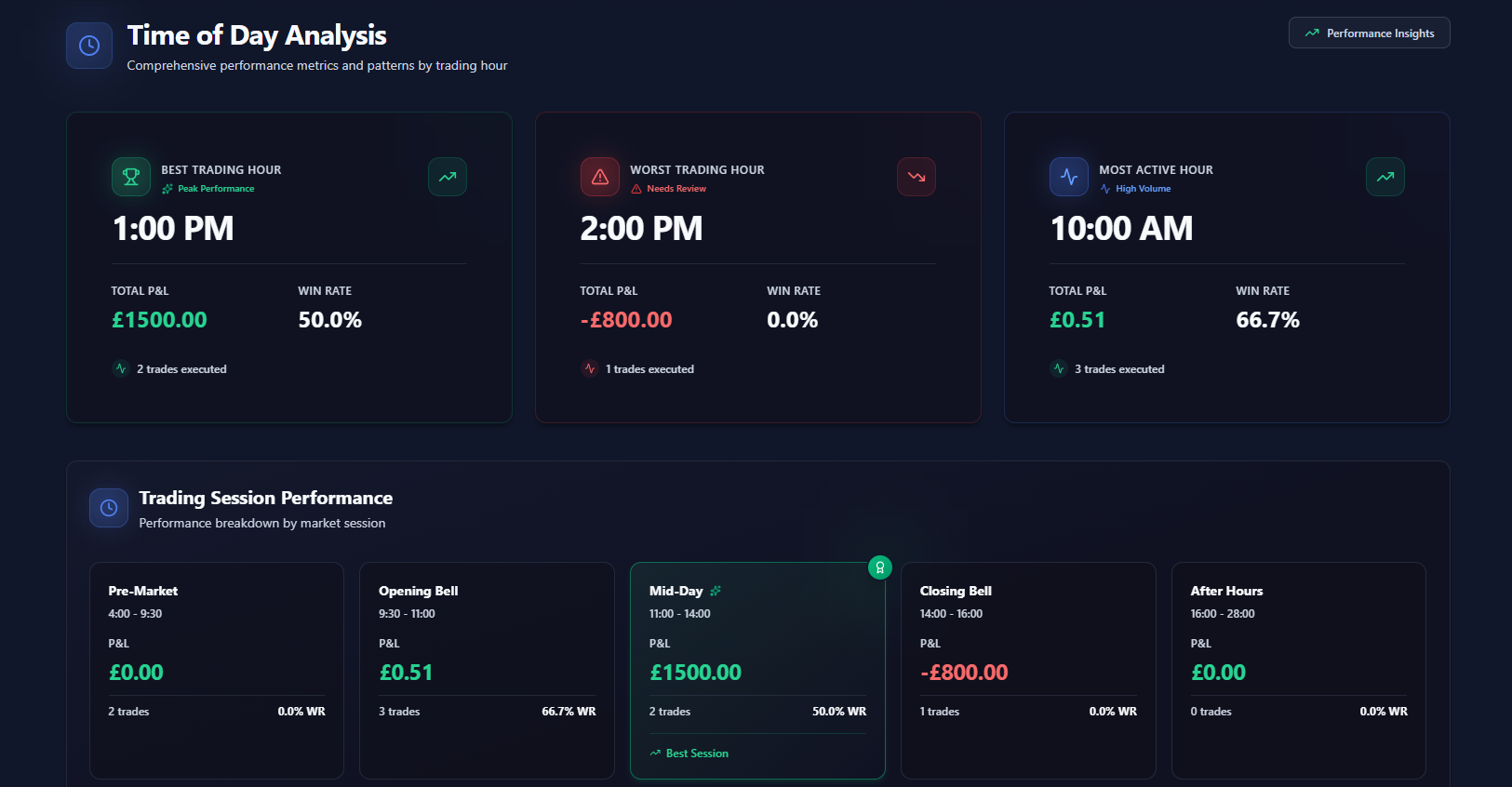Click the 2:00 PM worst hour value

pos(641,229)
